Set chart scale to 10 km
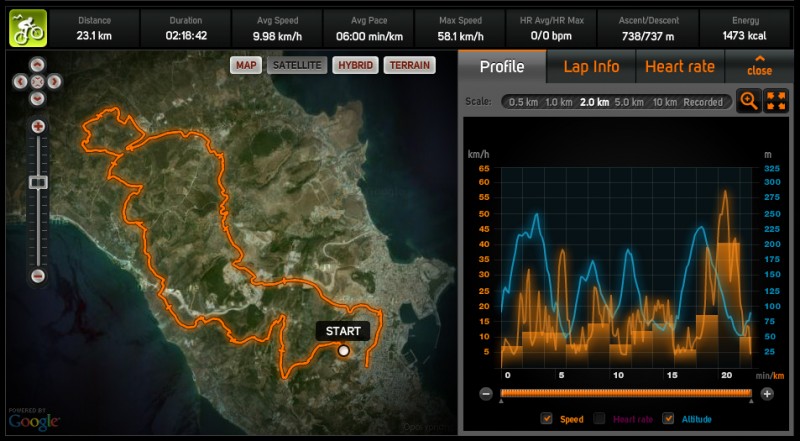This screenshot has height=441, width=800. point(664,102)
